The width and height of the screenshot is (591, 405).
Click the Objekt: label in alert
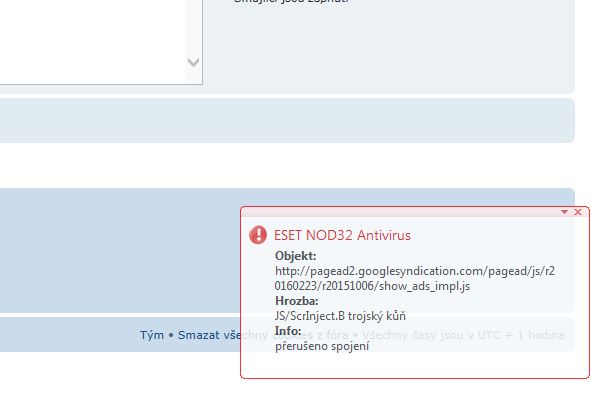[296, 256]
